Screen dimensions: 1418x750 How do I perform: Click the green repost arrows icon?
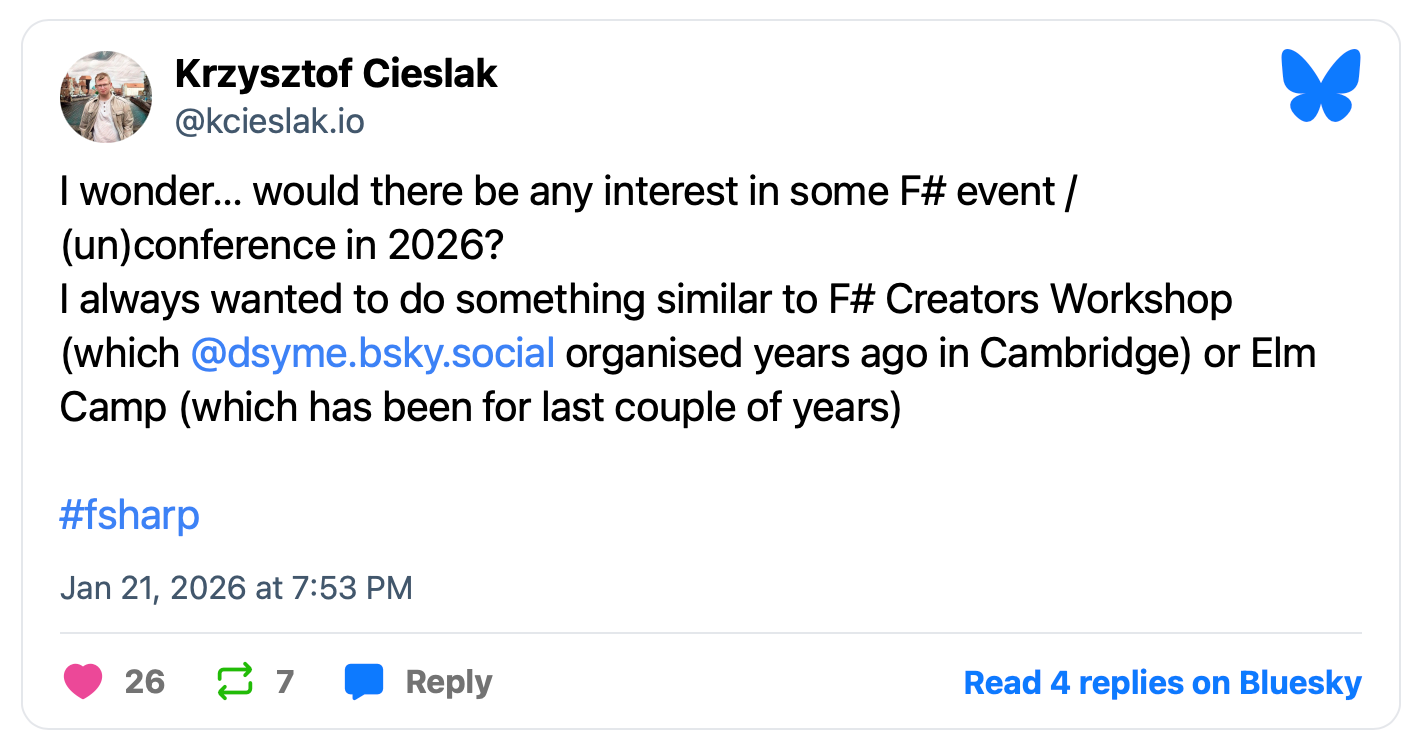[x=235, y=682]
